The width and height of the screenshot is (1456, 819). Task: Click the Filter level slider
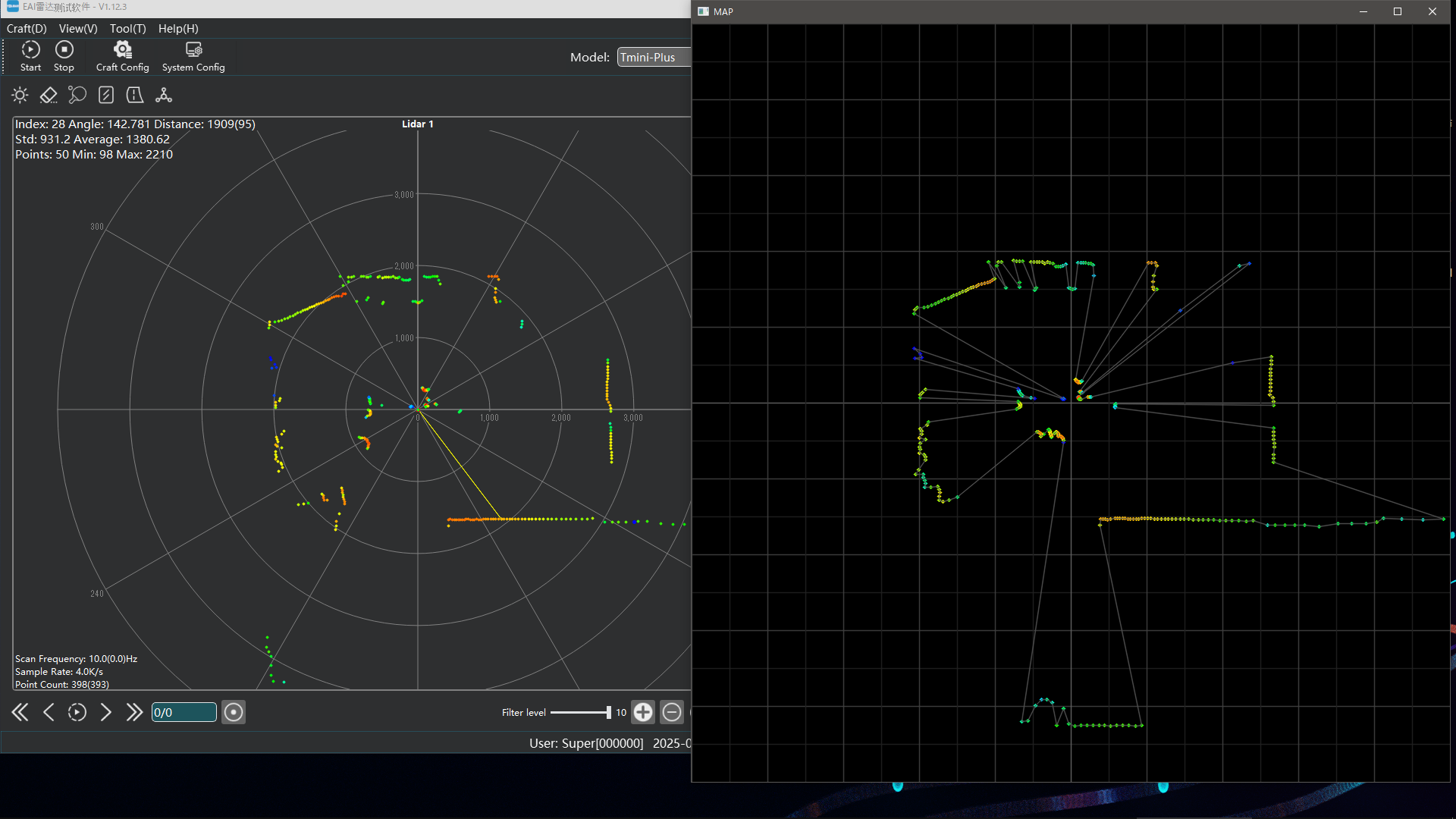[580, 712]
